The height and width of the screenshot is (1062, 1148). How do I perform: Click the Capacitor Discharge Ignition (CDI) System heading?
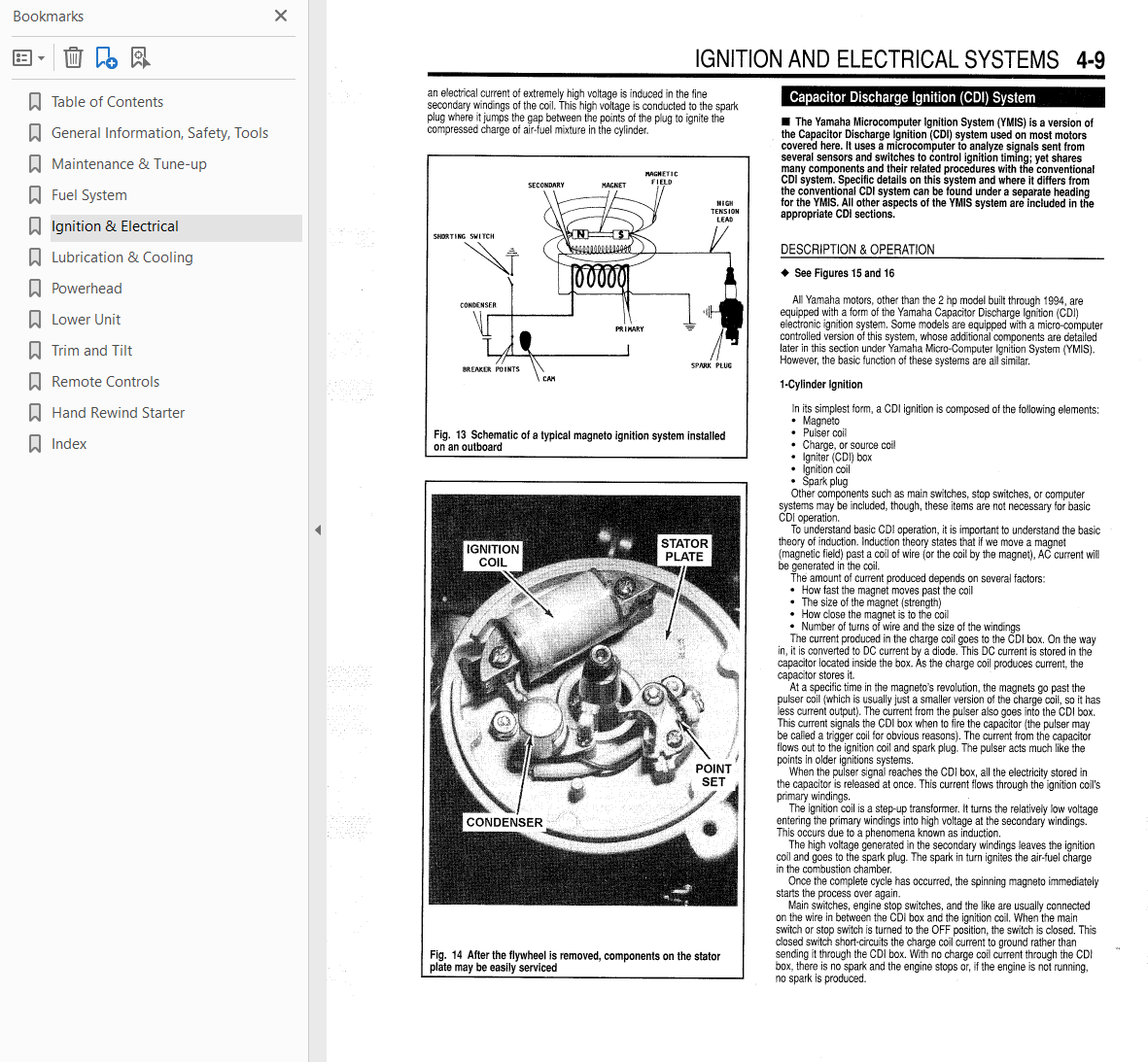point(943,97)
